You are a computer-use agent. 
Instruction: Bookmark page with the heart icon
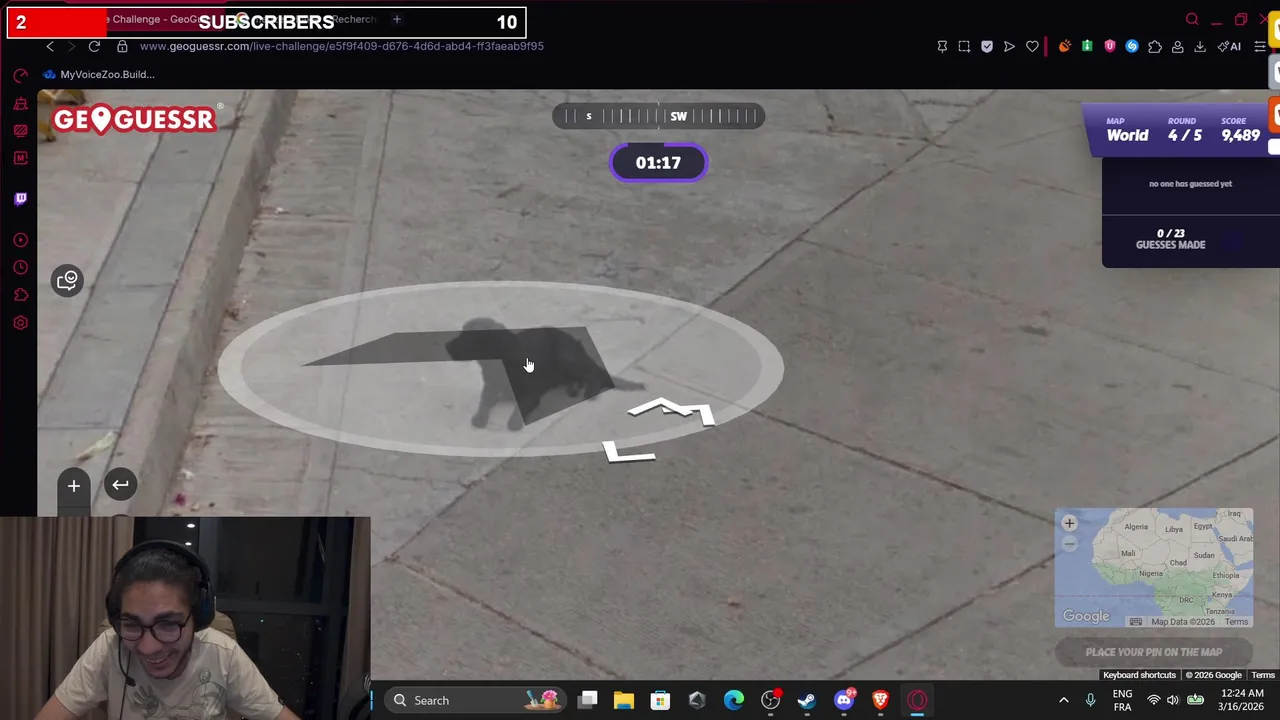(1032, 46)
